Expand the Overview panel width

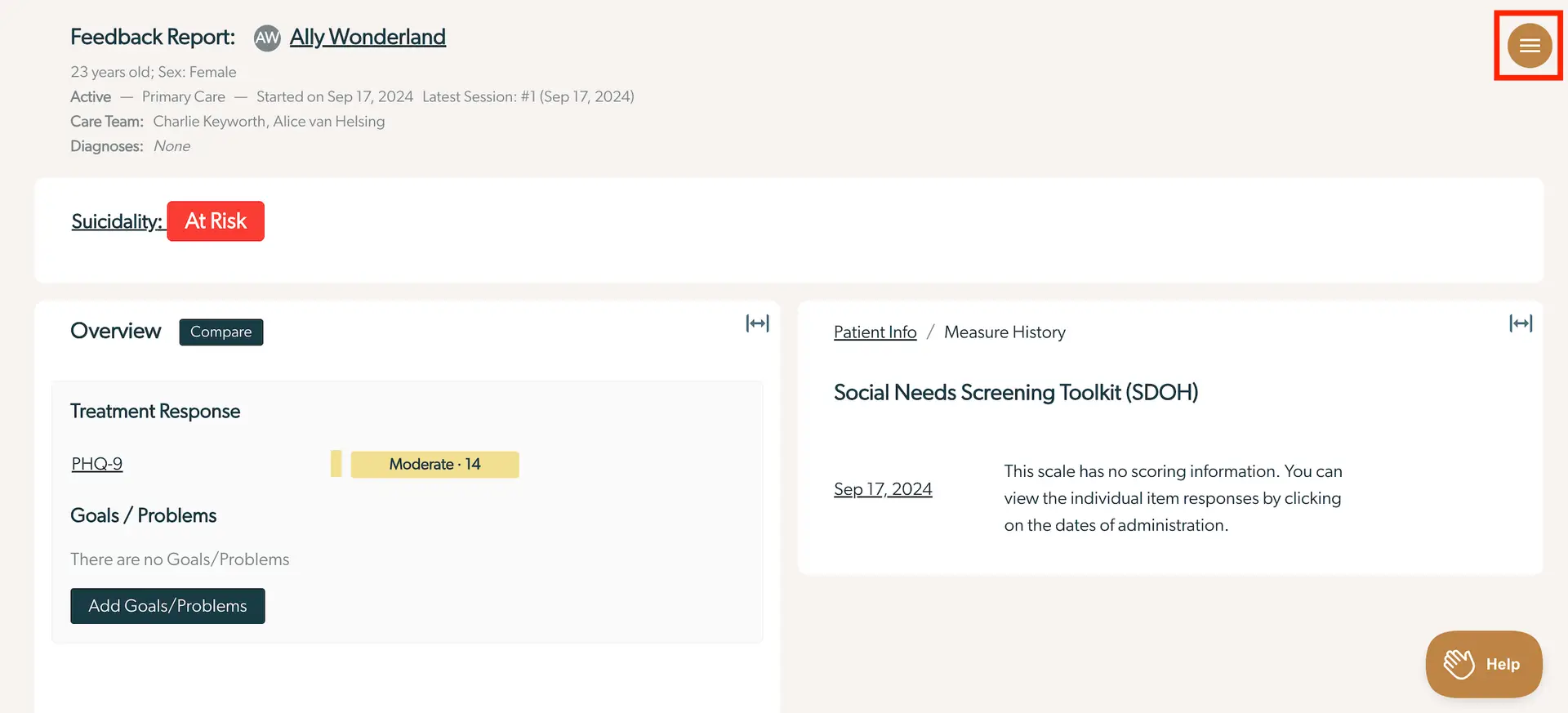click(757, 323)
